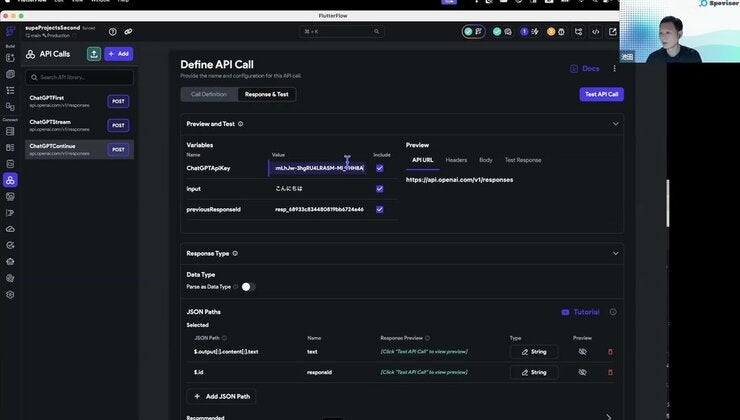The image size is (740, 420).
Task: Select the API Calls sidebar icon
Action: (10, 180)
